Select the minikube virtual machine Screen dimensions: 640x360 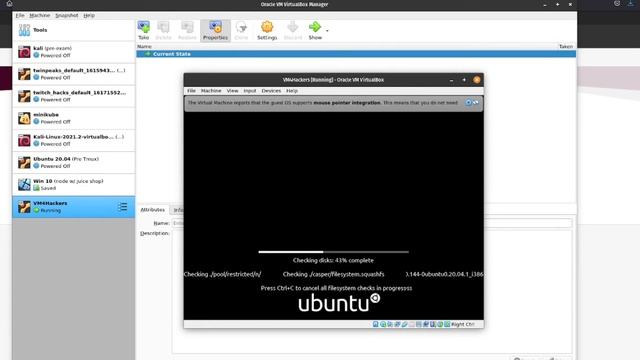click(x=73, y=118)
